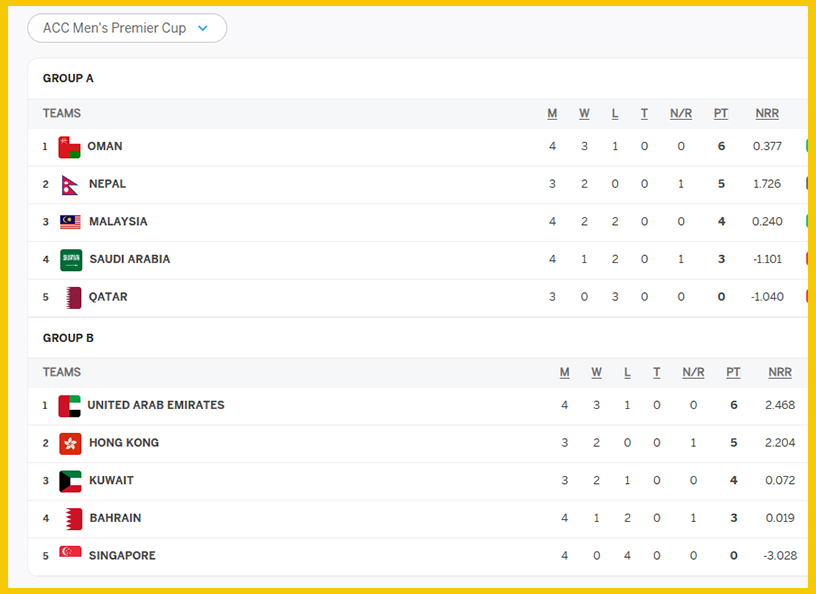The height and width of the screenshot is (594, 816).
Task: Open the NEPAL team link
Action: (x=107, y=184)
